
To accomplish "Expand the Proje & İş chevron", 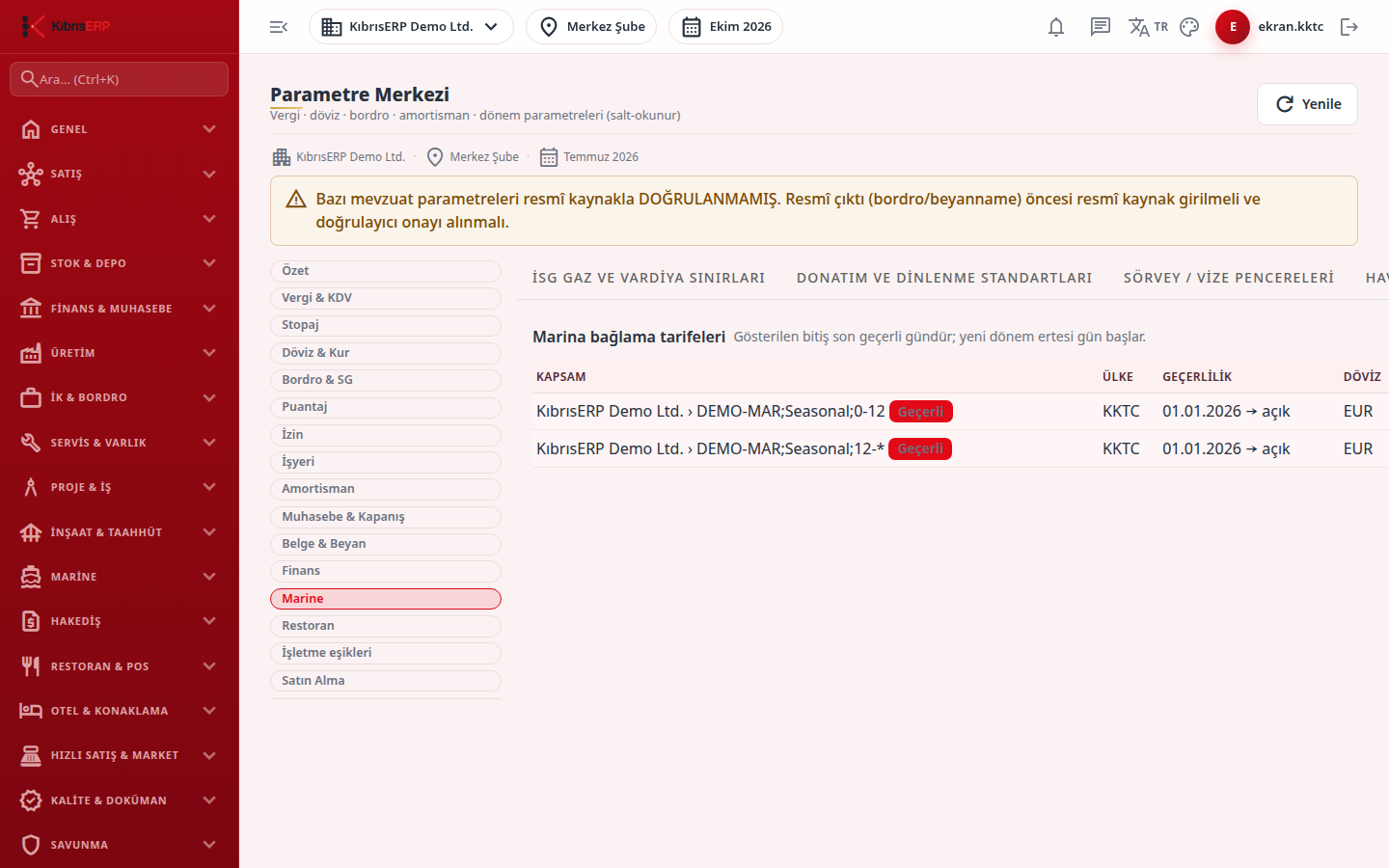I will point(209,487).
